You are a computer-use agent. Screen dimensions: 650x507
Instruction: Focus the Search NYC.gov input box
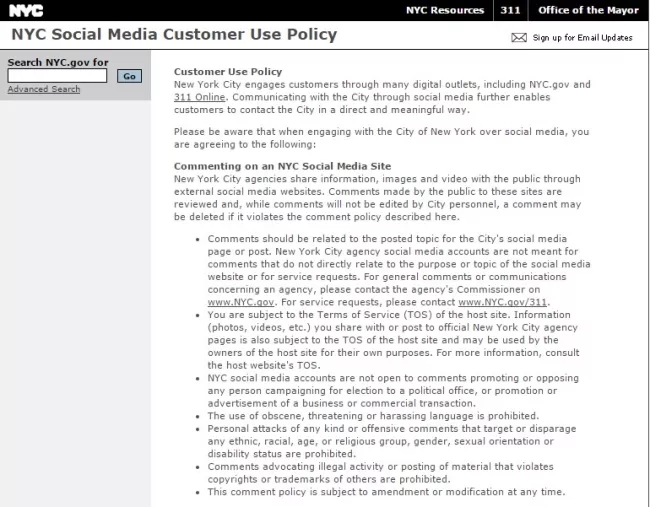pos(57,76)
